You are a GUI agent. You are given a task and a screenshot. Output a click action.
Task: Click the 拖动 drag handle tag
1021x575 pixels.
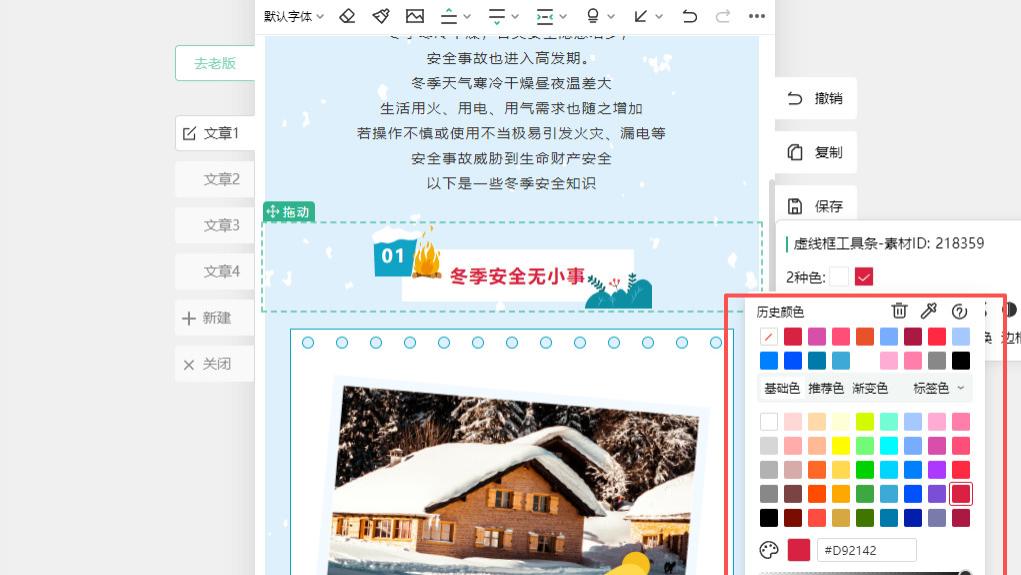point(288,212)
